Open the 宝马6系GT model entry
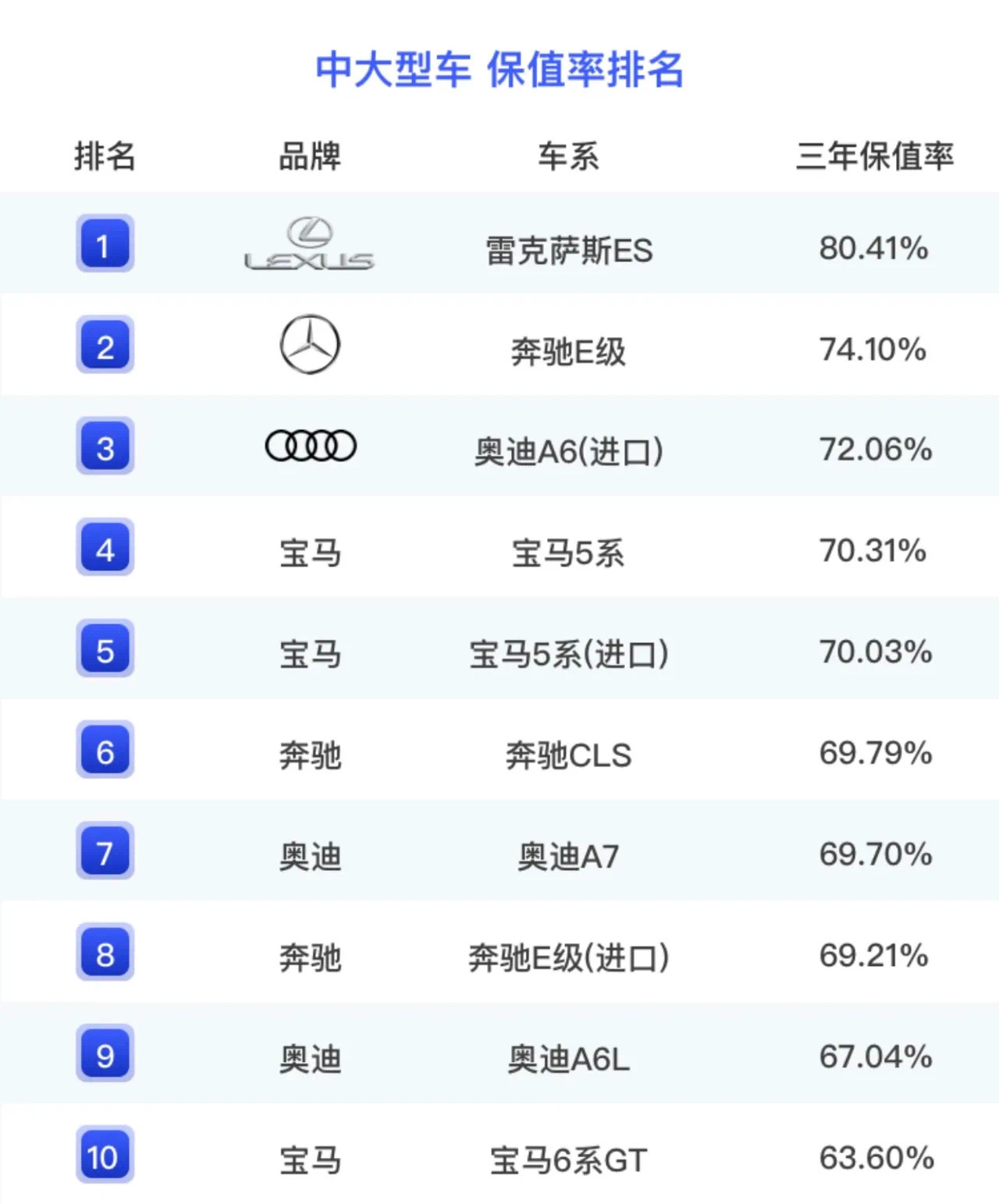Viewport: 999px width, 1204px height. [x=569, y=1160]
